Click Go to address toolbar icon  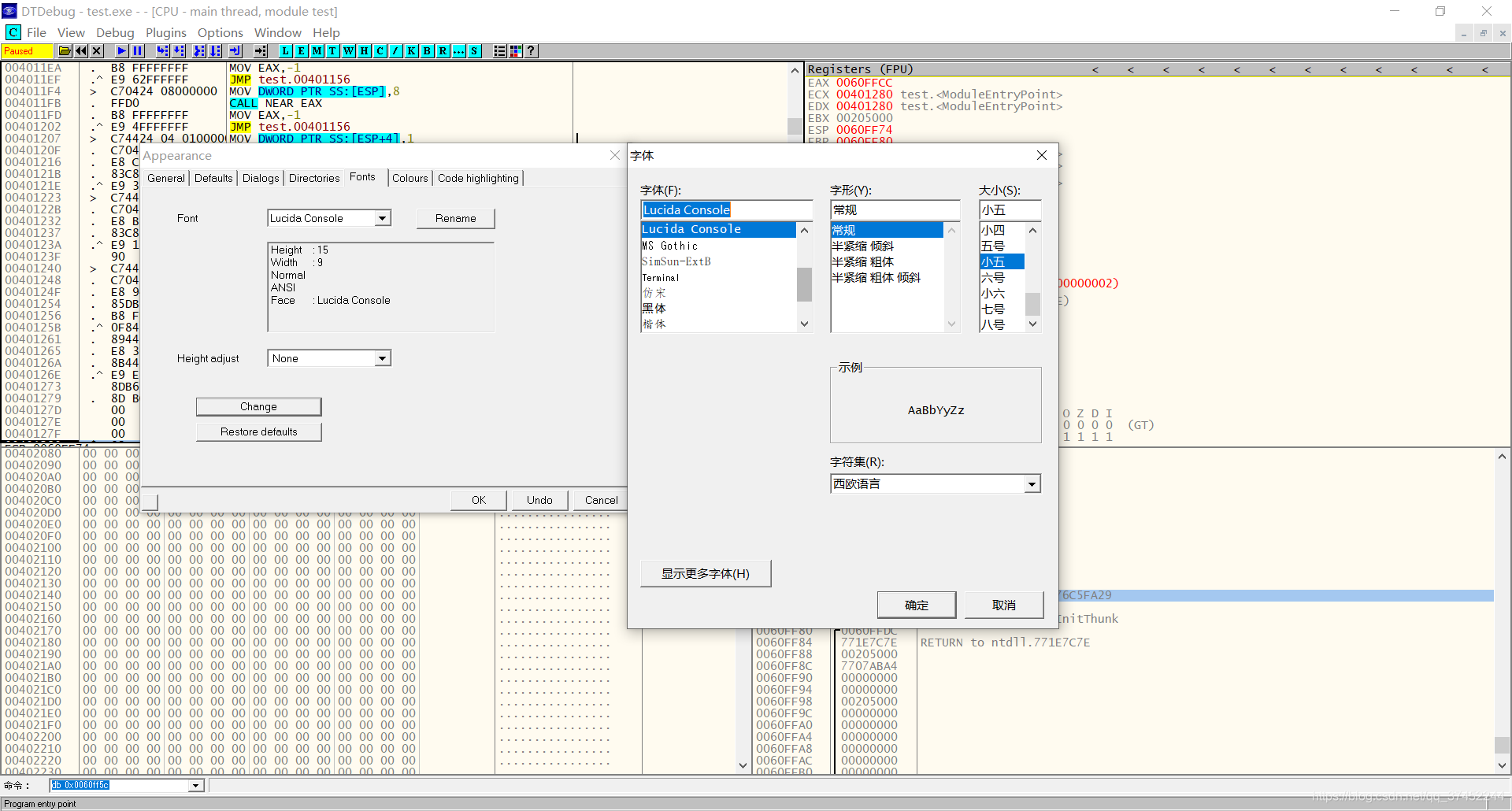pyautogui.click(x=261, y=51)
